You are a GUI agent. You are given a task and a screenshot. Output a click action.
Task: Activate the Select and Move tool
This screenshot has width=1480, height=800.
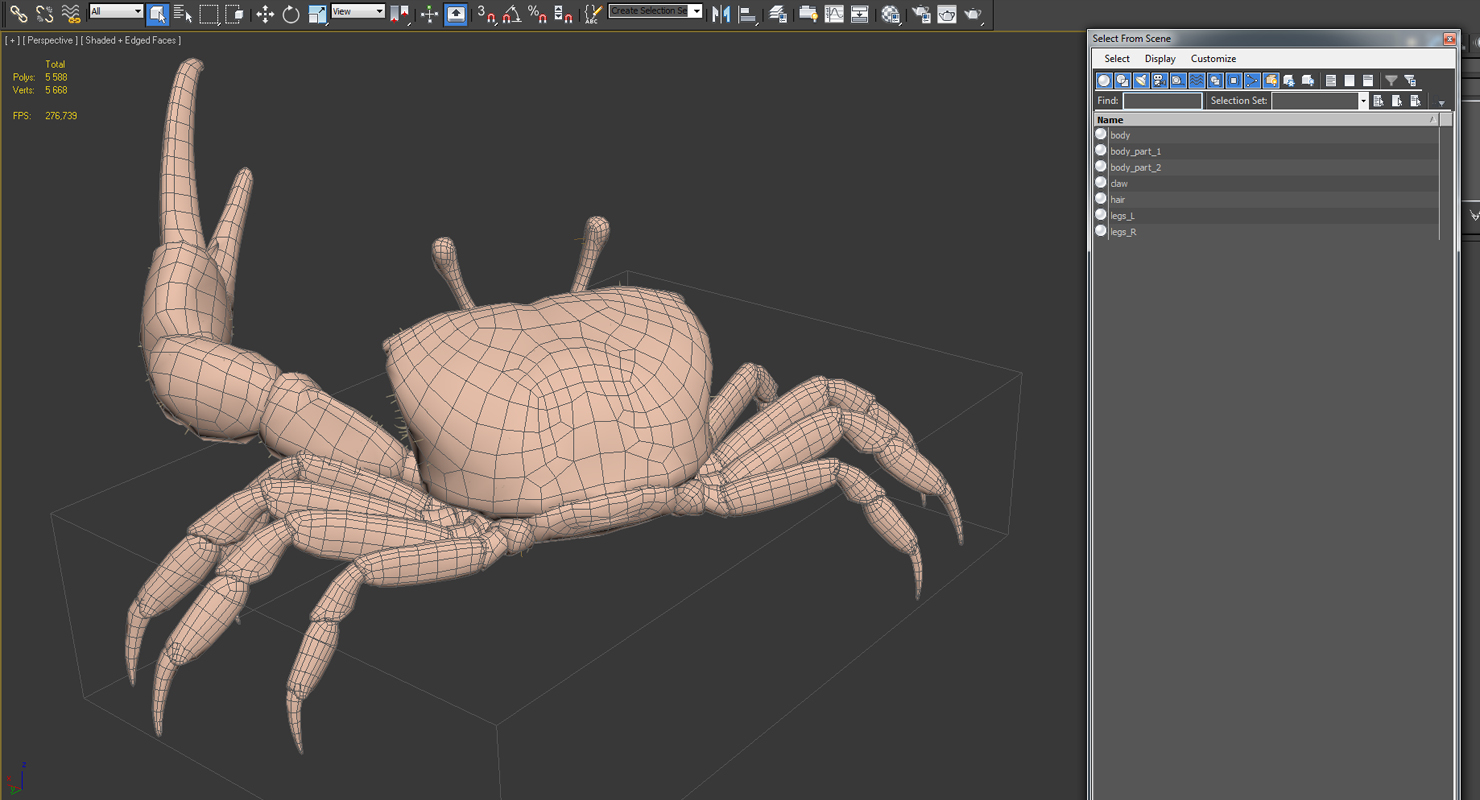(265, 14)
